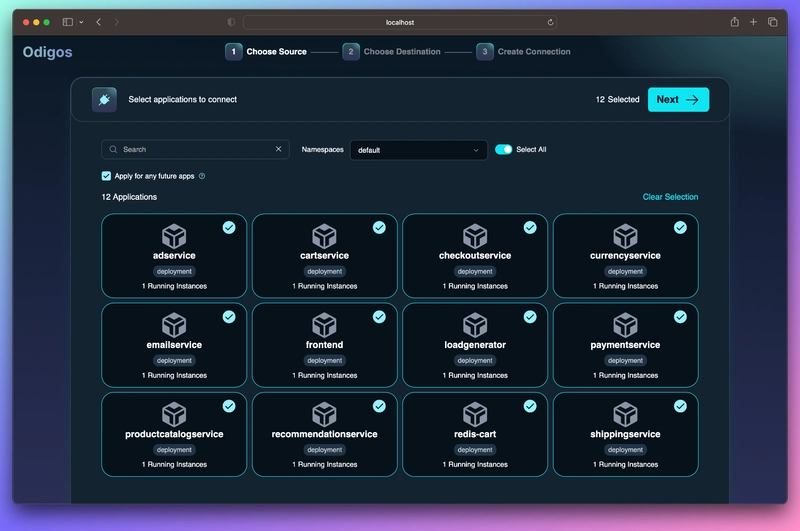Click the help icon next to future apps
Image resolution: width=800 pixels, height=531 pixels.
point(202,176)
